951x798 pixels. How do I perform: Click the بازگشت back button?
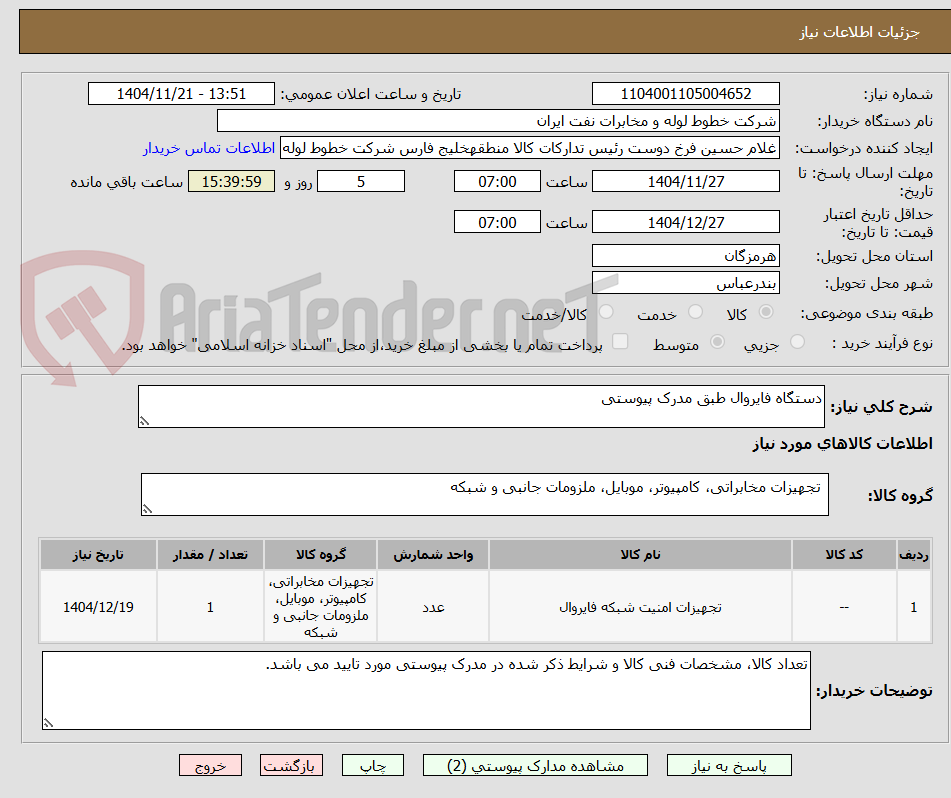click(291, 765)
